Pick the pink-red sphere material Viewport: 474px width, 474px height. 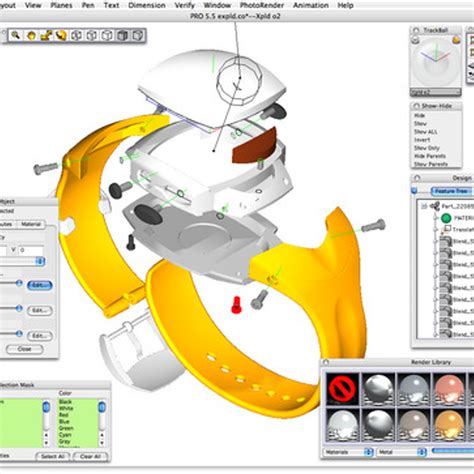(450, 389)
